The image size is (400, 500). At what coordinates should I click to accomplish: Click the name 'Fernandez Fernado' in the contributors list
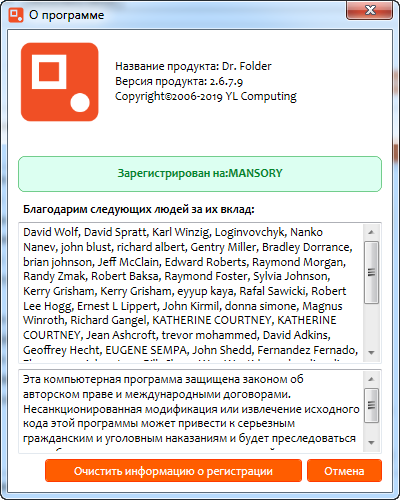pos(306,350)
